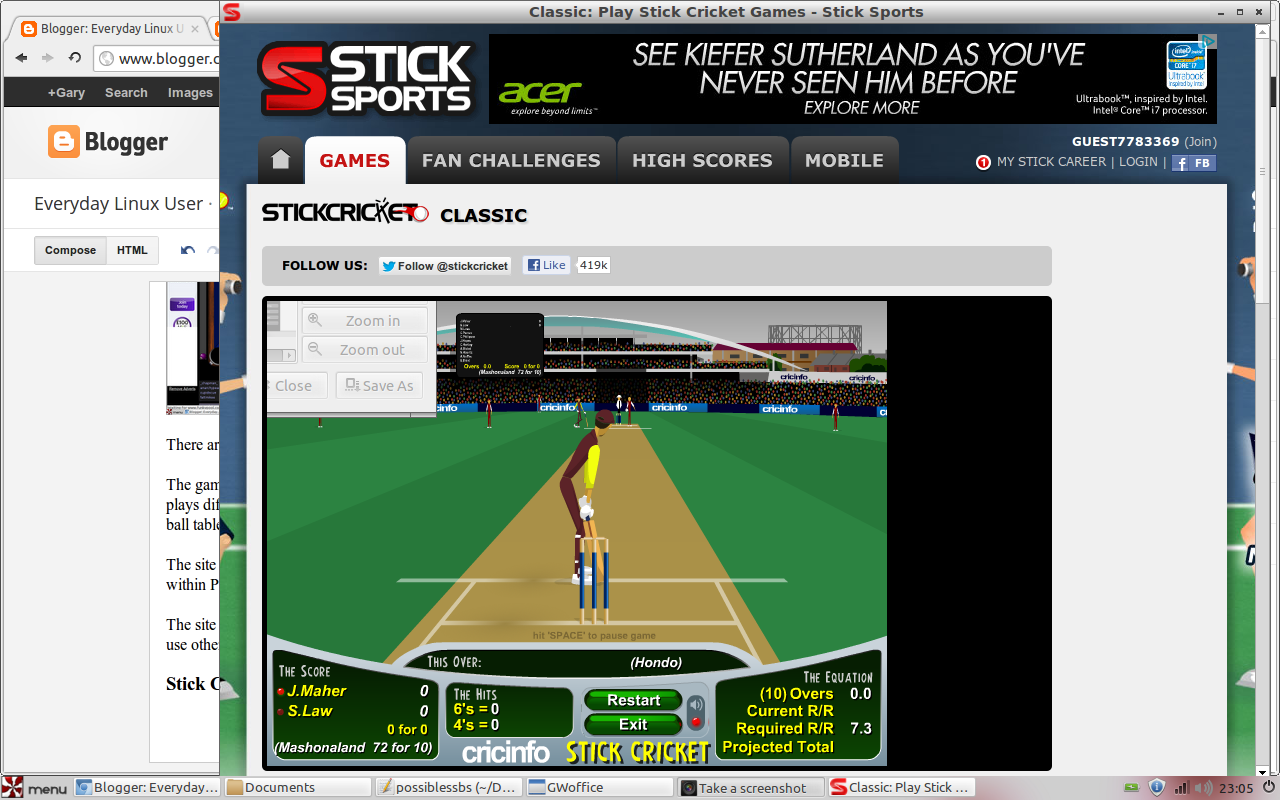Click the Facebook FB icon button

(x=1194, y=163)
